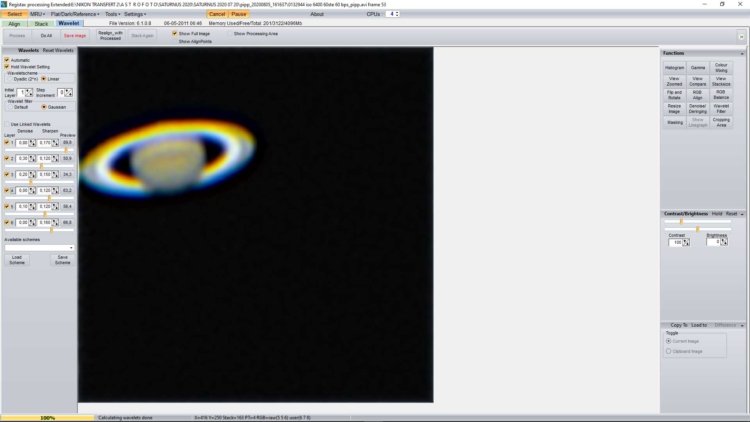
Task: Select the Default wavelet filter radio
Action: [x=10, y=107]
